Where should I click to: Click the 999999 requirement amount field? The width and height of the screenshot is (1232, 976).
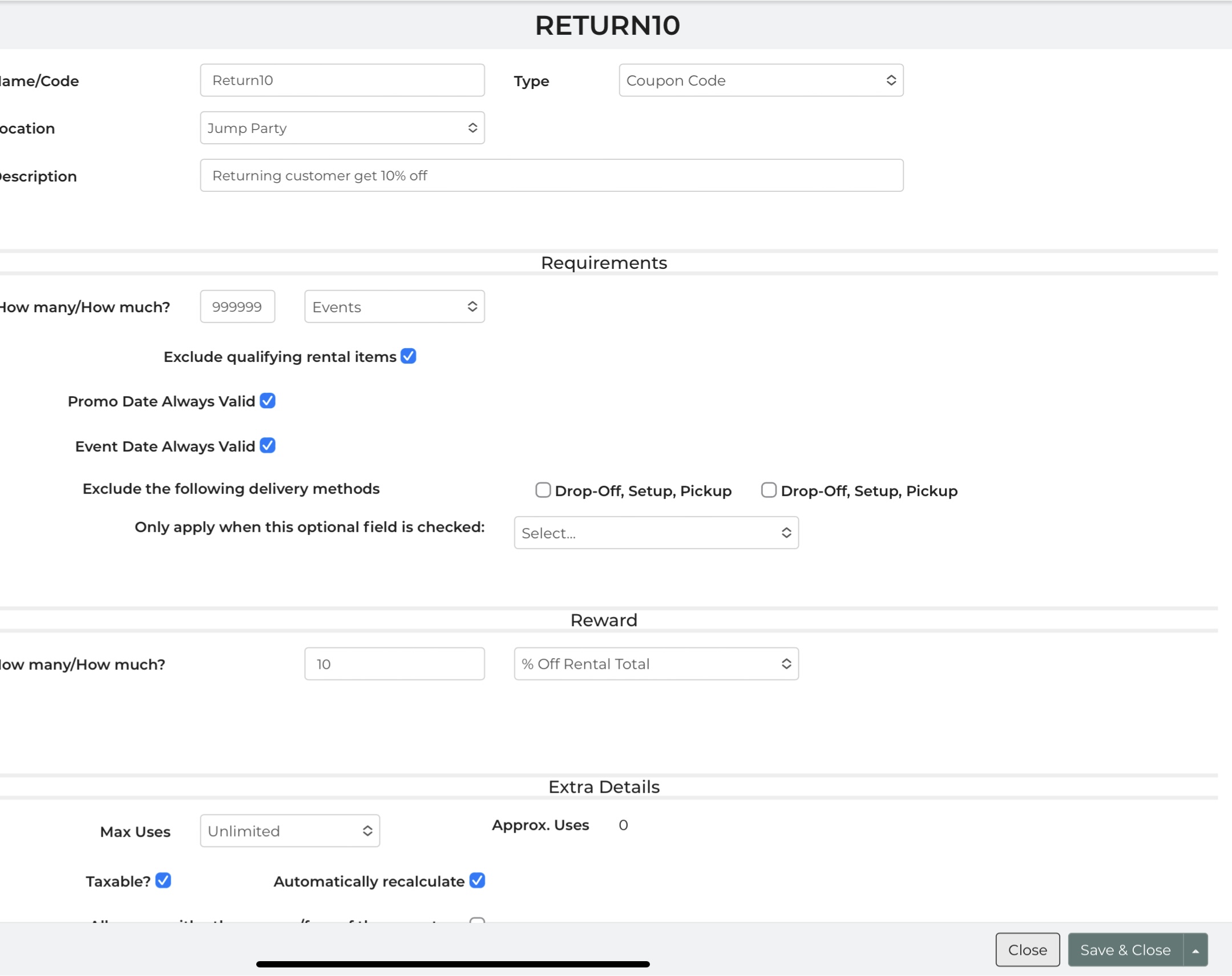pos(237,307)
